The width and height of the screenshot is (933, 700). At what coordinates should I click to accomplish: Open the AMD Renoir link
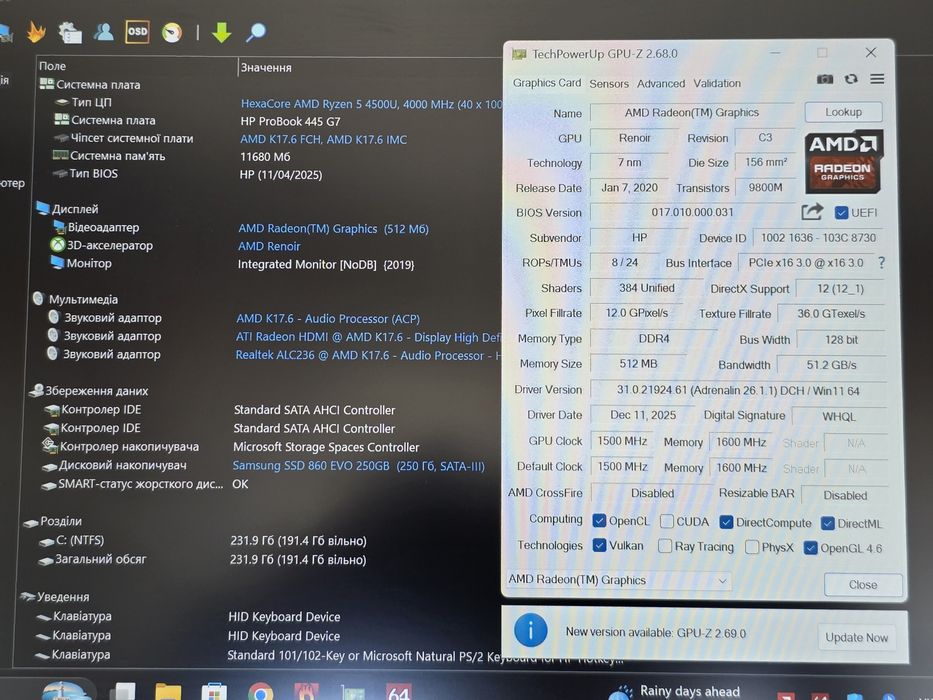click(269, 246)
